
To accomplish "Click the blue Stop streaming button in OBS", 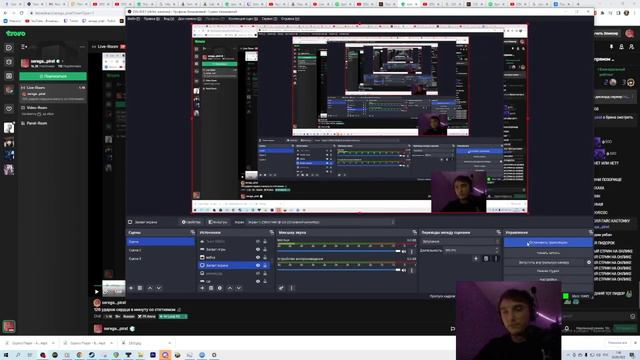I will (x=548, y=242).
